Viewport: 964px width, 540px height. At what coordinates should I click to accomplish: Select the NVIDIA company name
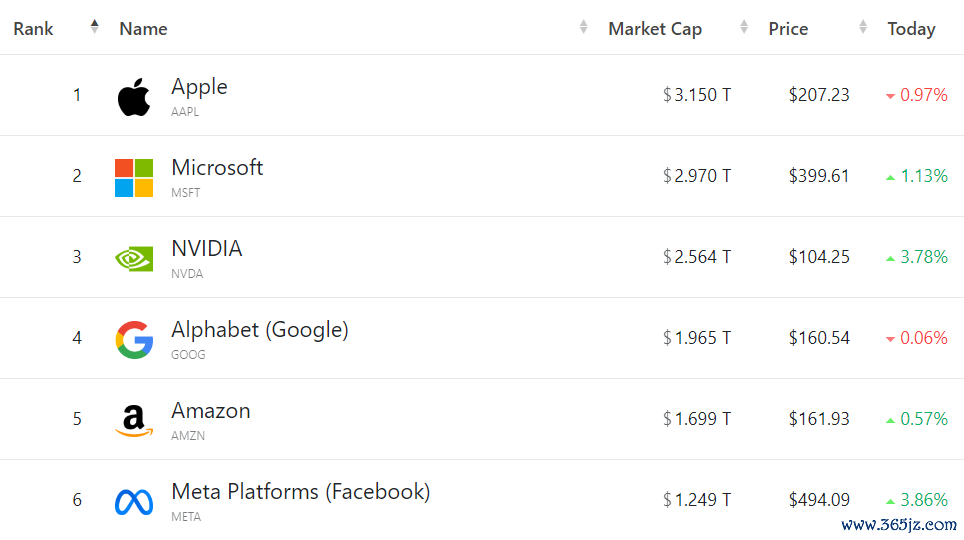(x=207, y=248)
